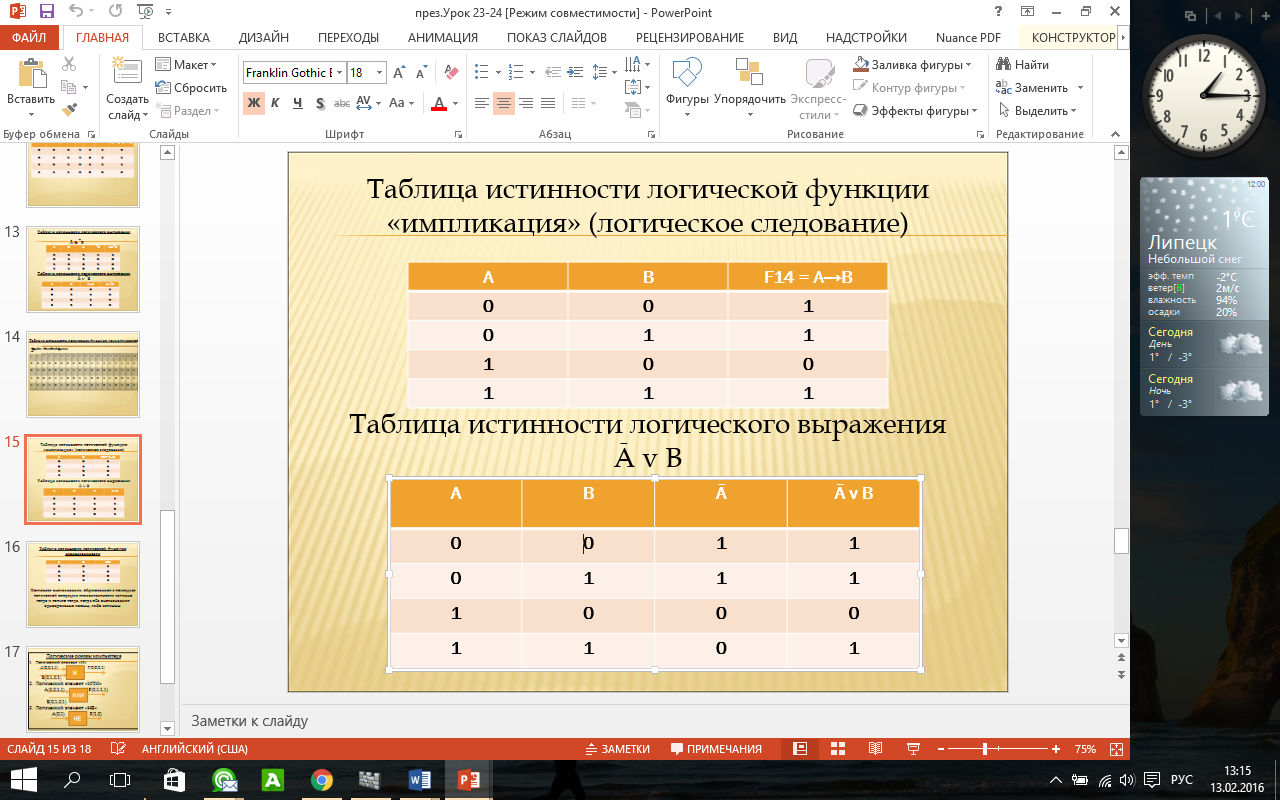Click Создать слайд button
Image resolution: width=1280 pixels, height=800 pixels.
128,88
